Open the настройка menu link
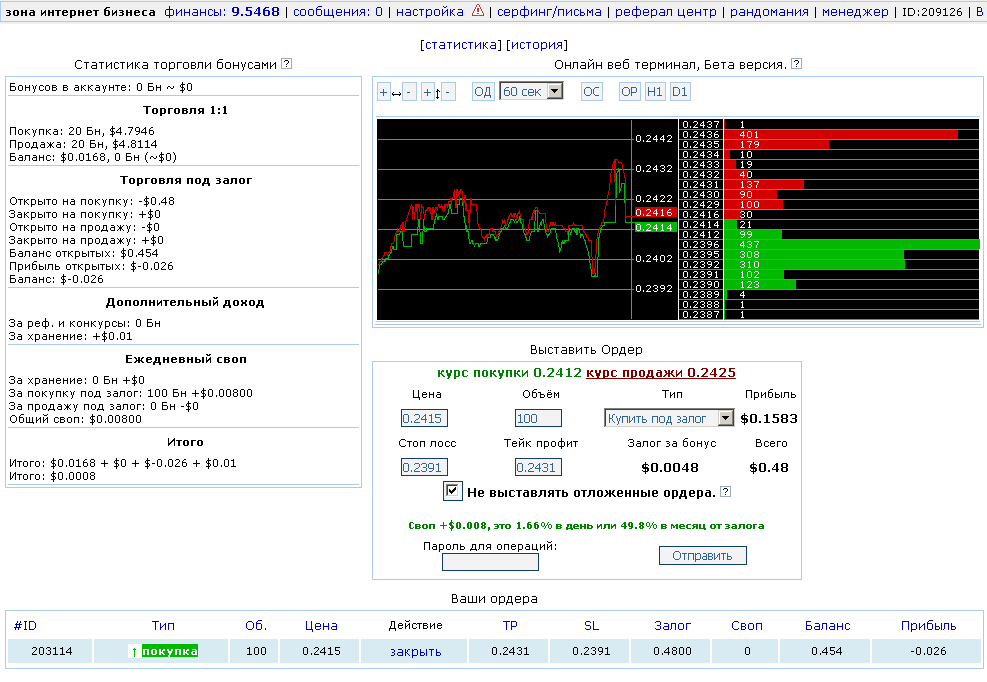This screenshot has width=987, height=682. click(x=429, y=11)
